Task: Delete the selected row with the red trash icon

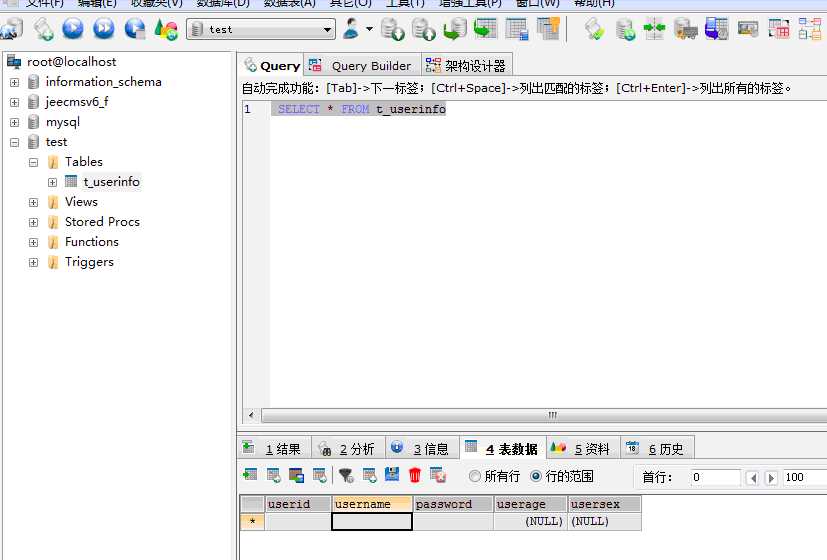Action: tap(415, 475)
